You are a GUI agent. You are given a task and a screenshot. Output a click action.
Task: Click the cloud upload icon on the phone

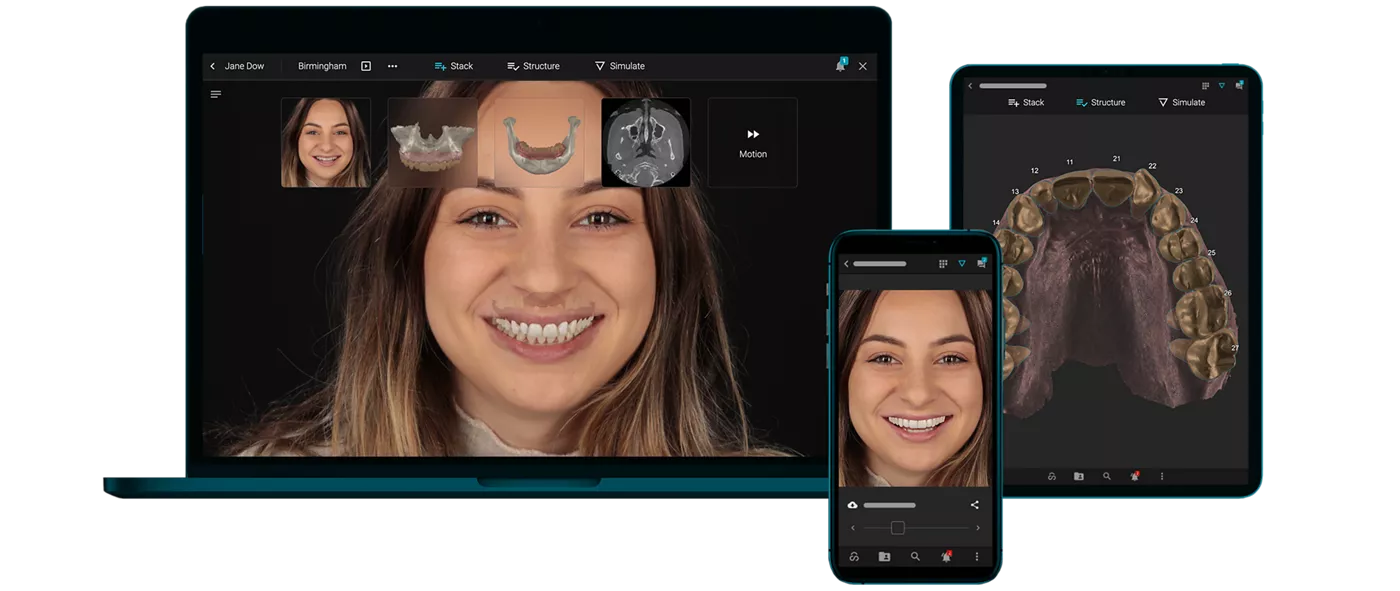click(x=852, y=505)
